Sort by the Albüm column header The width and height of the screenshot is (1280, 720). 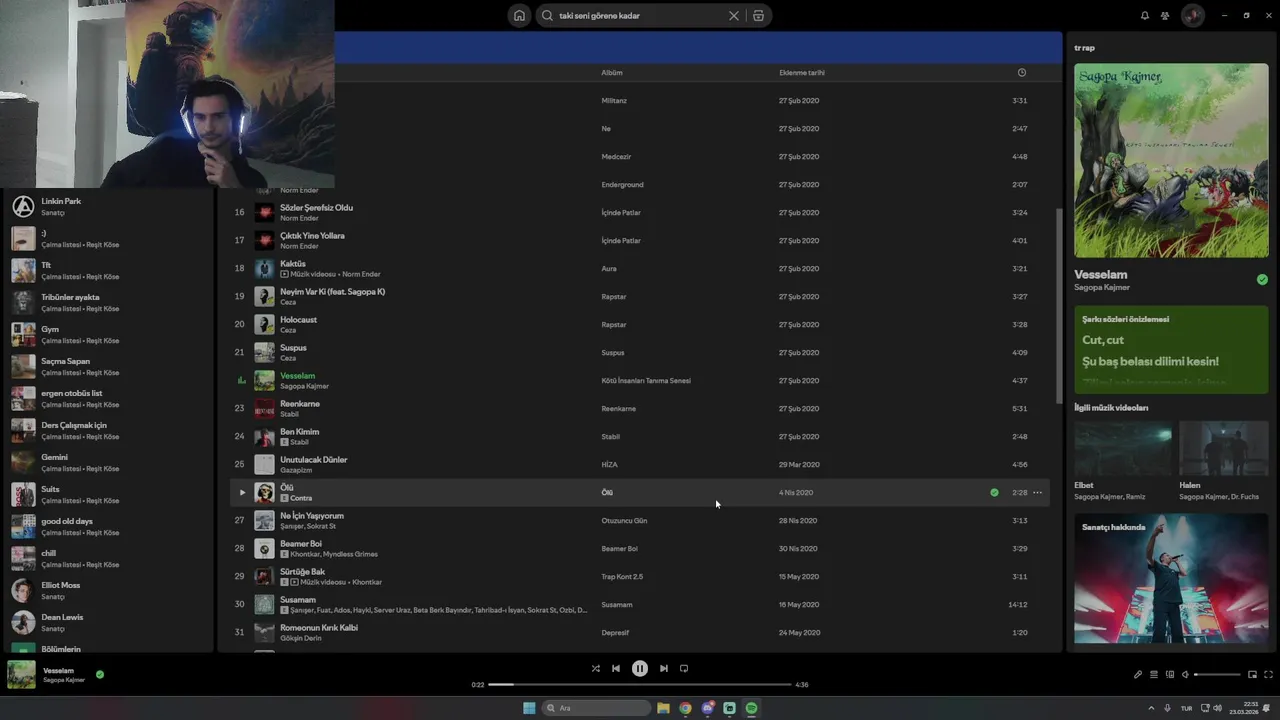(612, 72)
